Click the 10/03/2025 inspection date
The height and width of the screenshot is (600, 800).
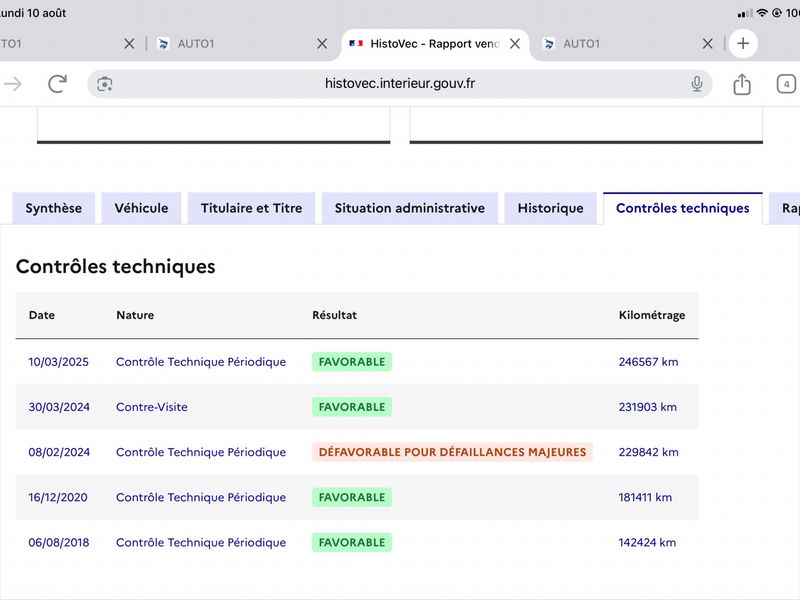click(58, 362)
